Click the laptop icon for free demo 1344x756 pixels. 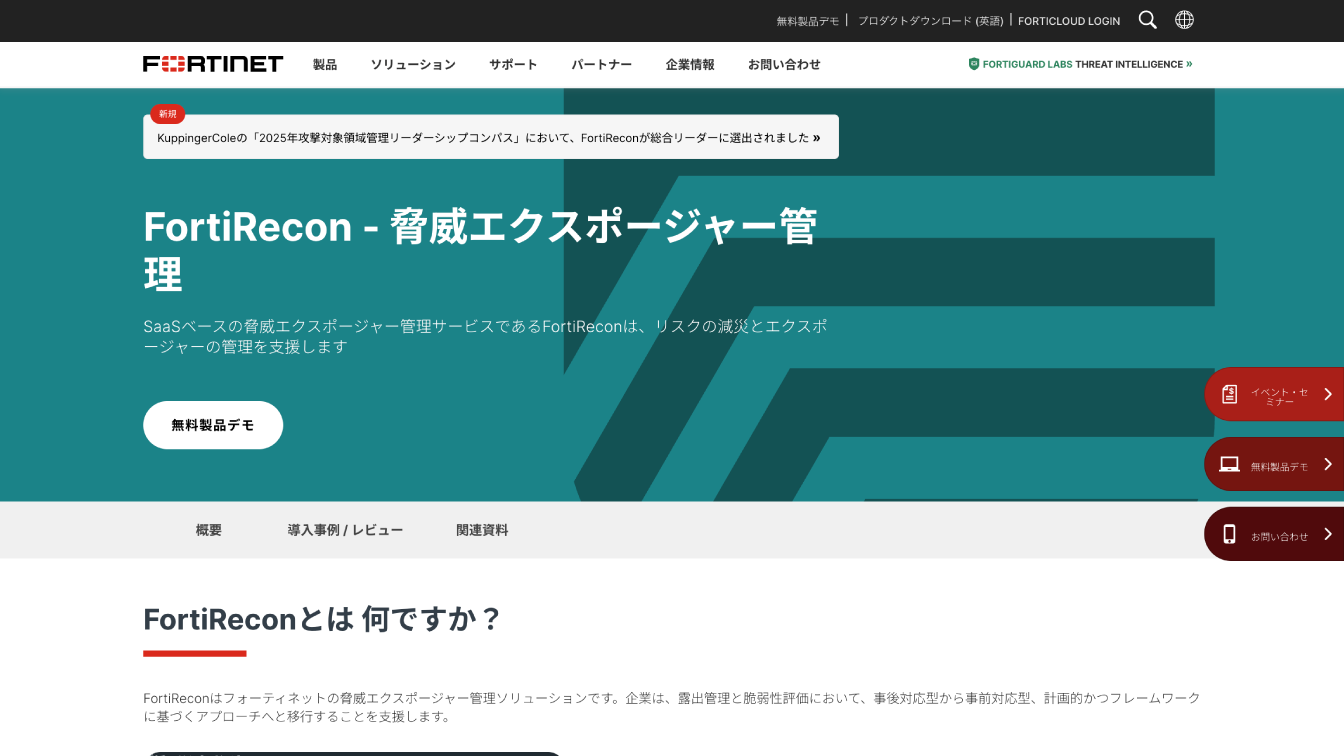pos(1230,464)
